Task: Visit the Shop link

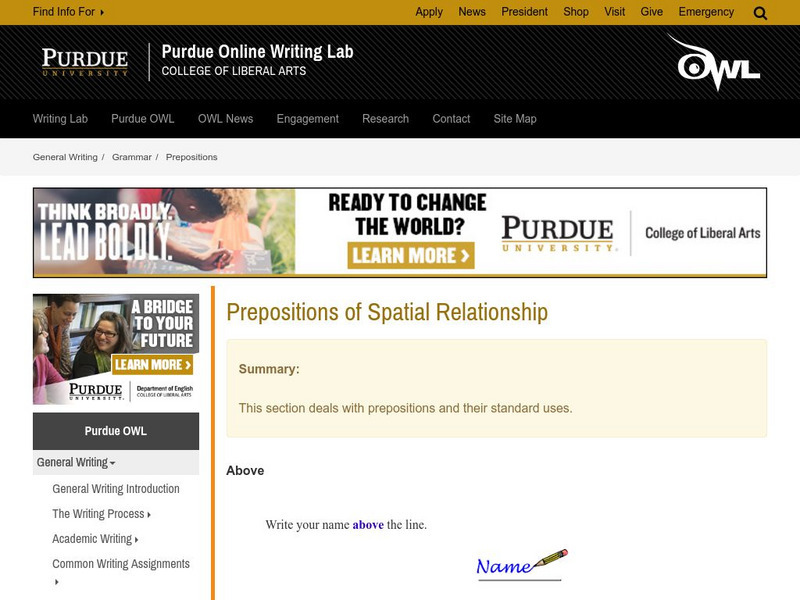Action: click(576, 12)
